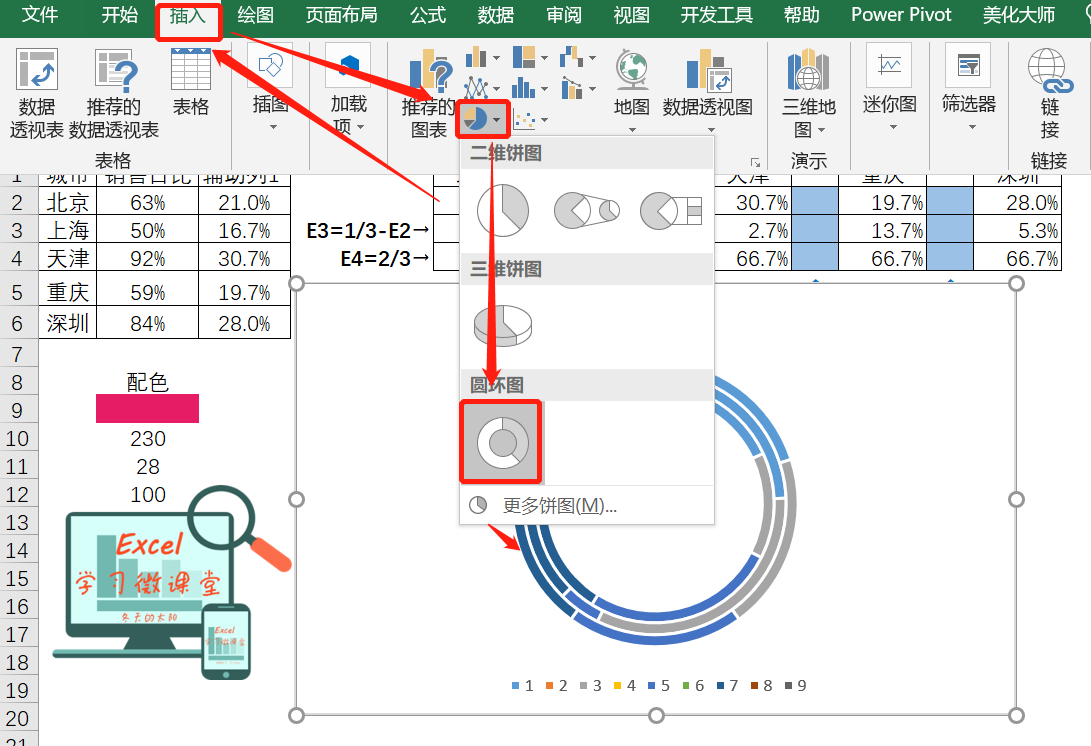This screenshot has width=1091, height=746.
Task: Select the E4=2/3→ formula note
Action: [385, 259]
